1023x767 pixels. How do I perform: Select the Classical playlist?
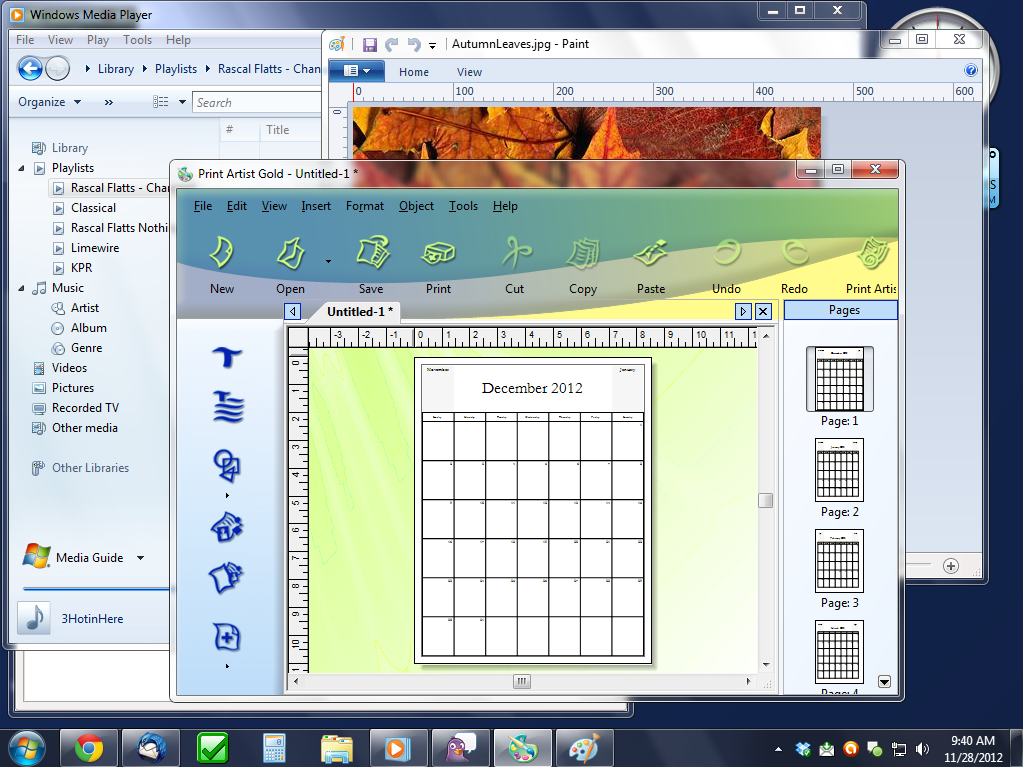pos(93,208)
